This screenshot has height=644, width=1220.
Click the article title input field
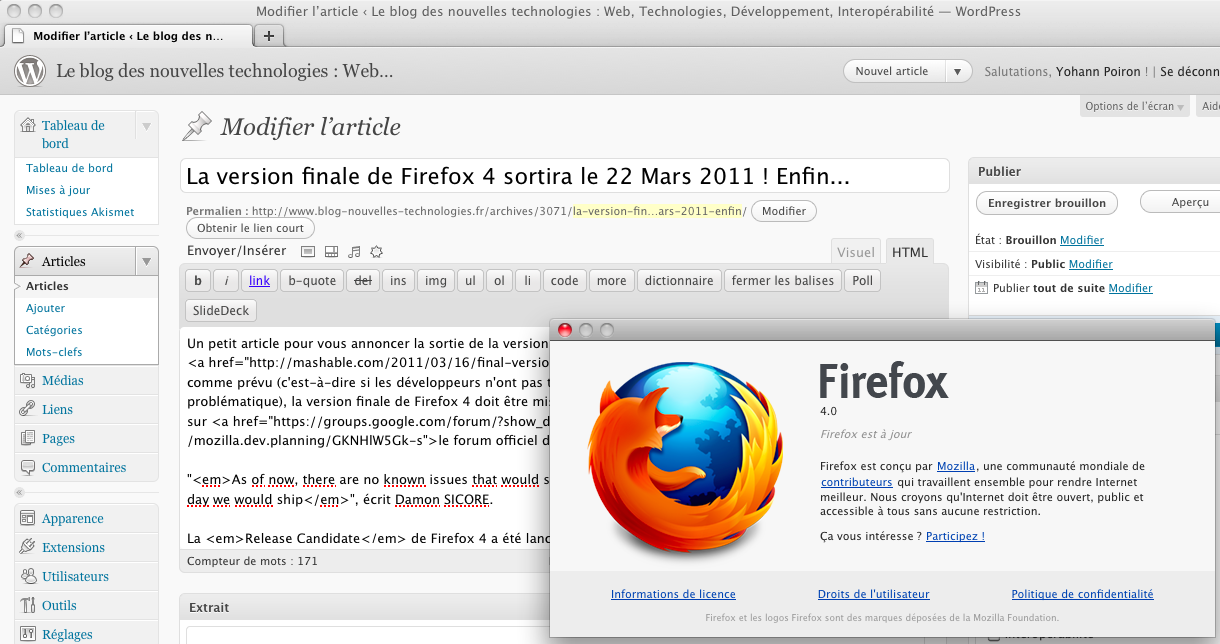click(x=565, y=176)
